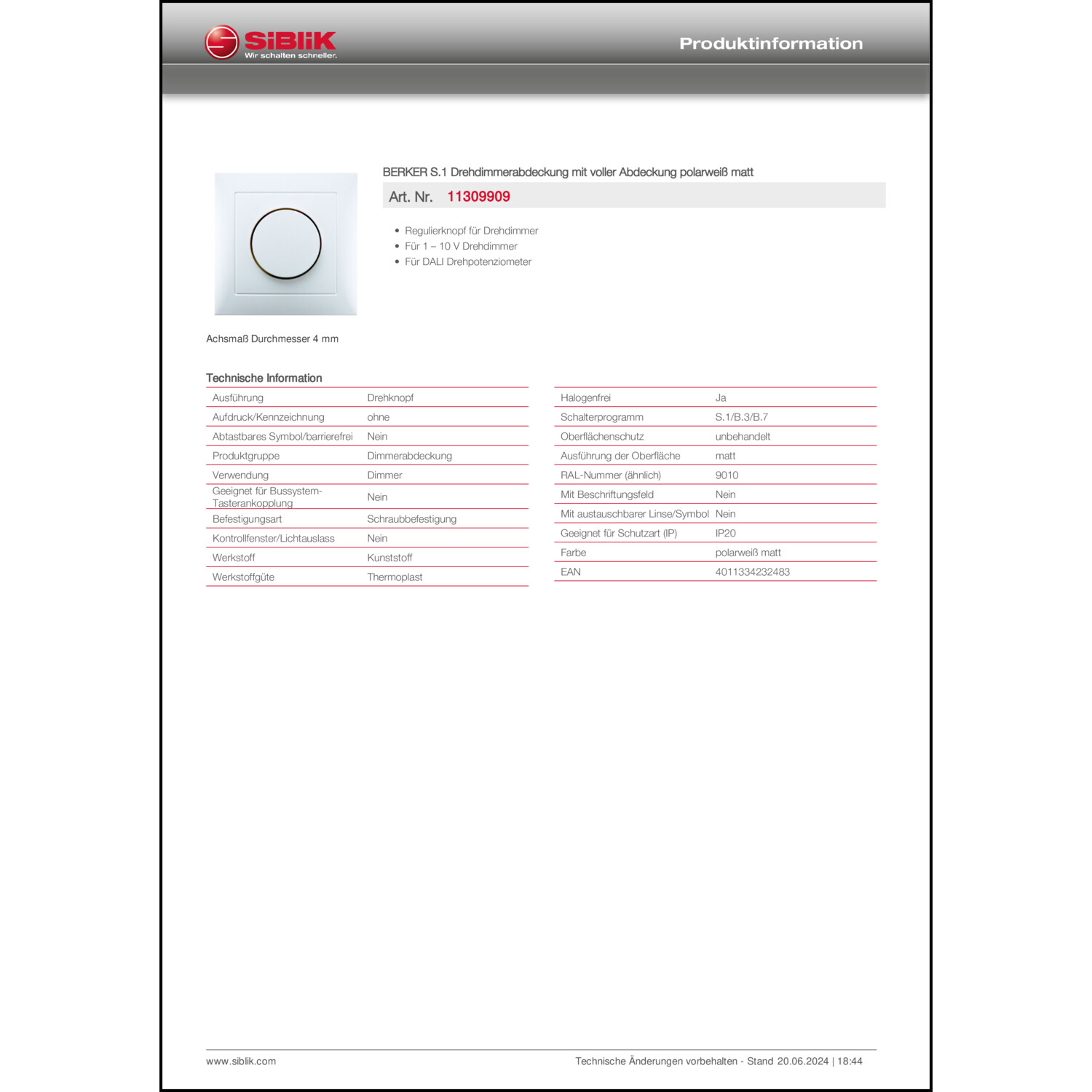Click the SiBLiK logo in the header
The width and height of the screenshot is (1092, 1092).
[x=271, y=42]
